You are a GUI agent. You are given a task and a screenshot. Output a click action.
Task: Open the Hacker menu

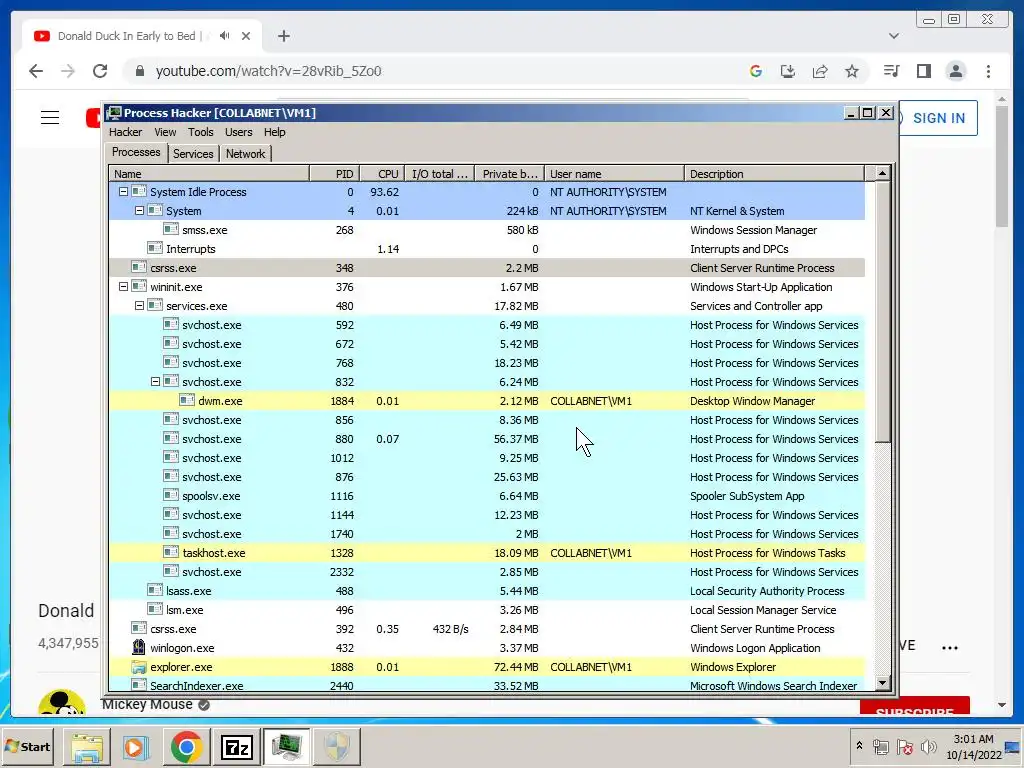(x=125, y=132)
